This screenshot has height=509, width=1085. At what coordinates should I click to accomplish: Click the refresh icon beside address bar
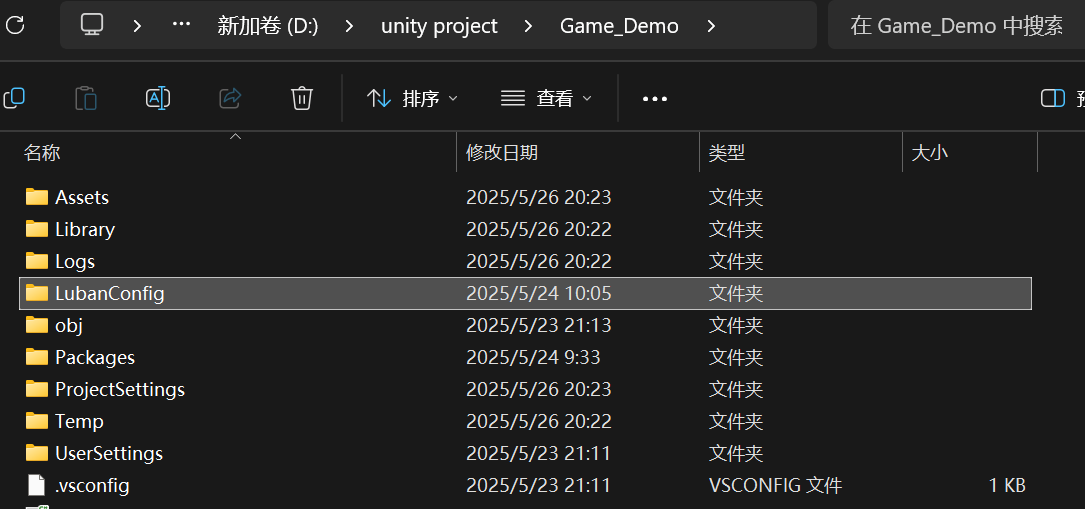[x=14, y=26]
